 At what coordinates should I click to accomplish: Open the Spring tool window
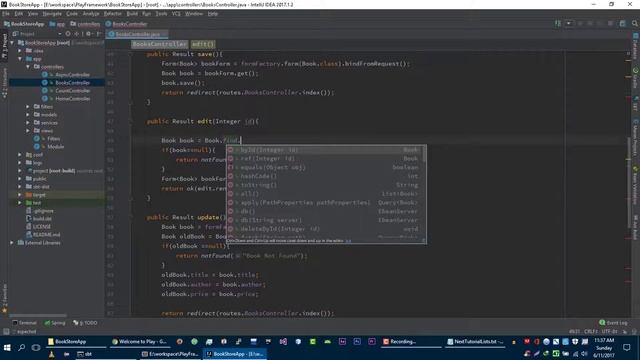(55, 323)
